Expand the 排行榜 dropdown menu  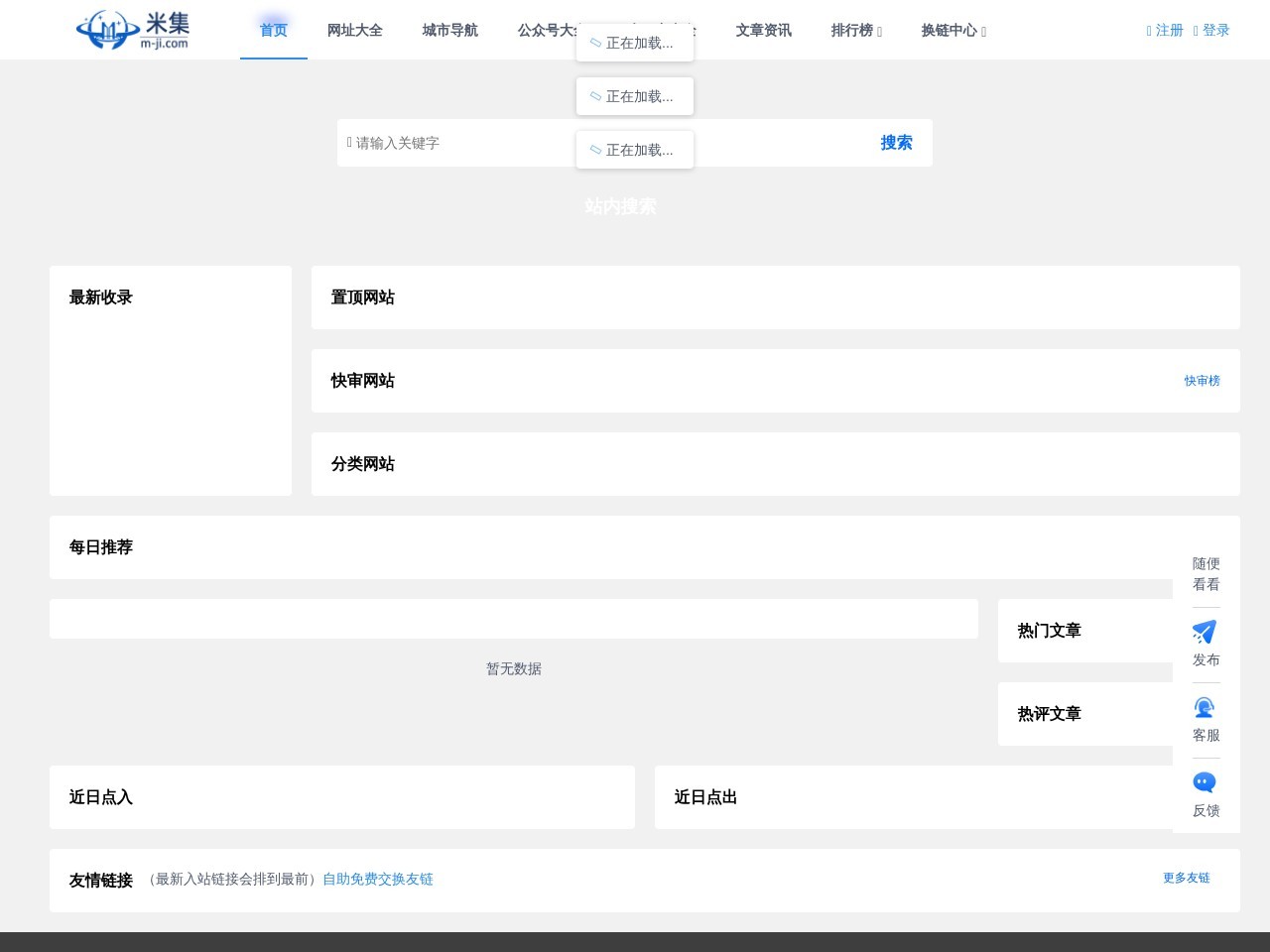[x=855, y=31]
